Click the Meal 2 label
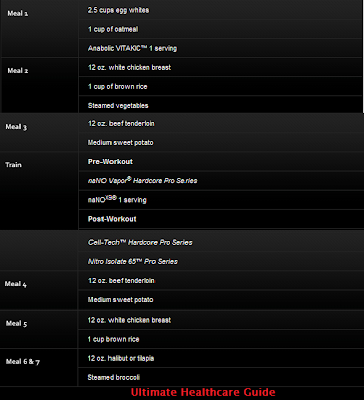The height and width of the screenshot is (400, 364). [18, 71]
